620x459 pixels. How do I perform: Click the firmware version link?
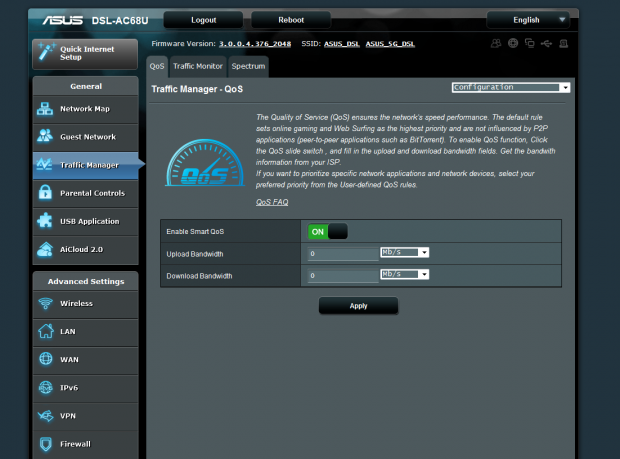[x=255, y=44]
